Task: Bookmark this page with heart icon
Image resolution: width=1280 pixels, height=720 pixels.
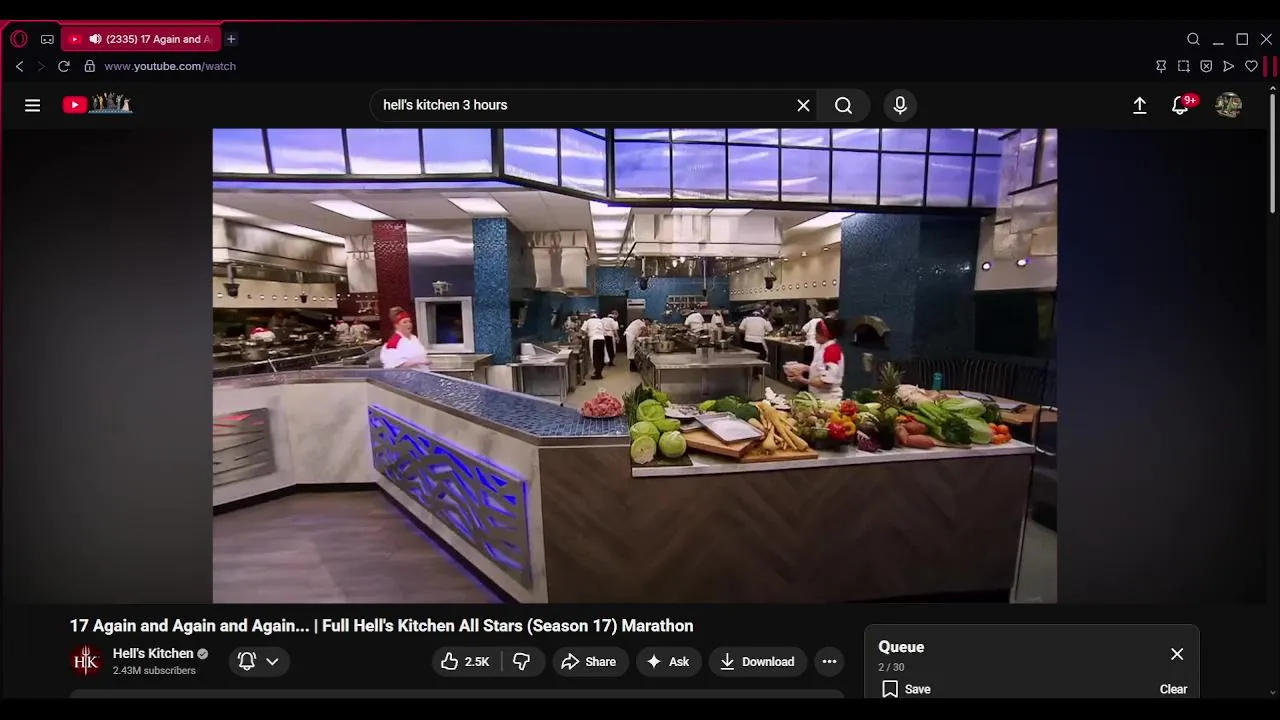Action: coord(1251,66)
